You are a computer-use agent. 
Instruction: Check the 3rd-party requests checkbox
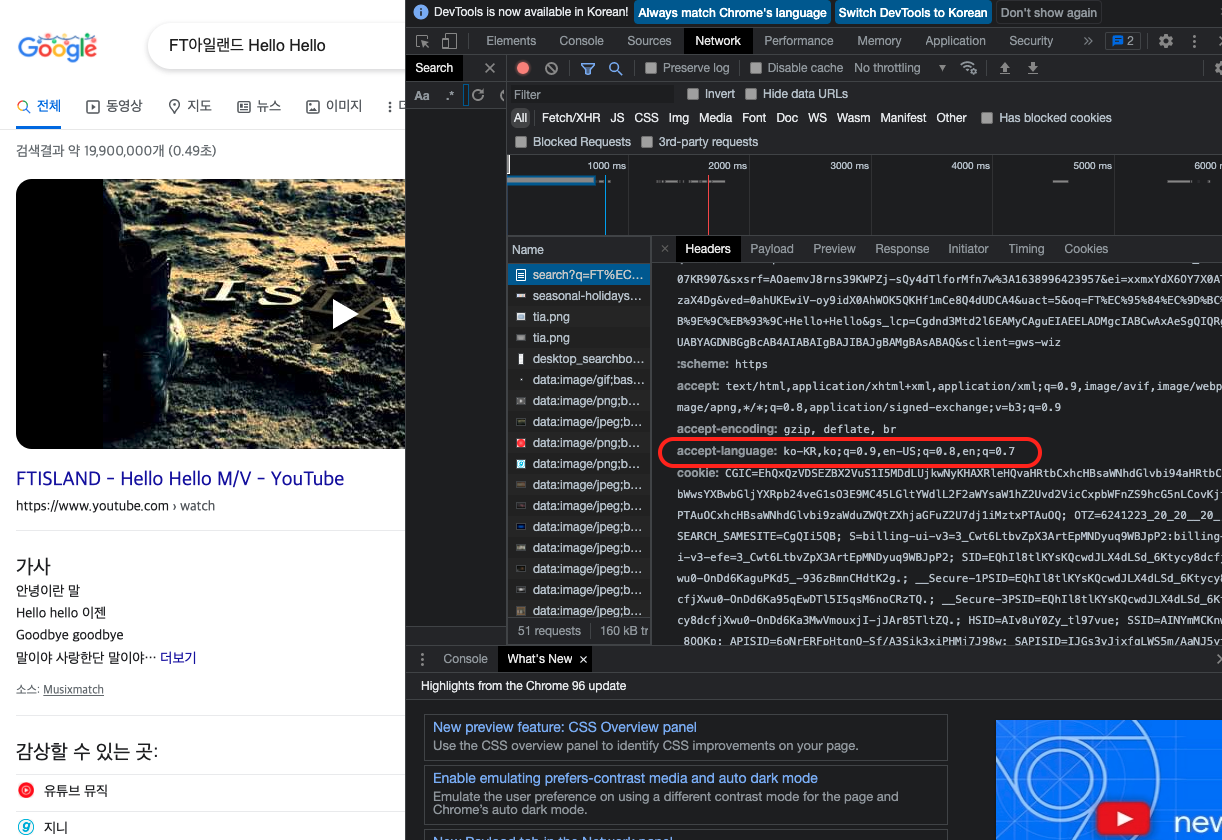646,142
